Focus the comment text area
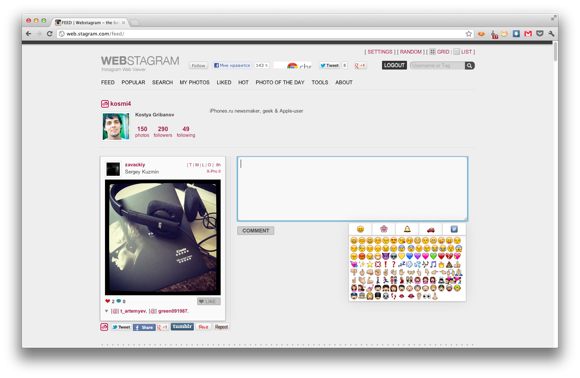The width and height of the screenshot is (580, 378). click(x=353, y=189)
